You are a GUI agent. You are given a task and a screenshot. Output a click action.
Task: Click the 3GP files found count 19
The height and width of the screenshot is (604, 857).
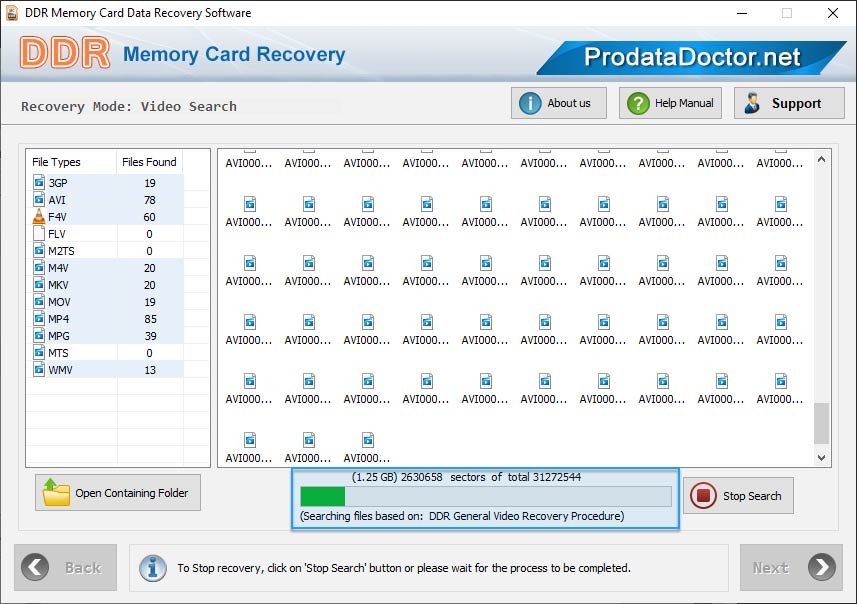tap(150, 183)
